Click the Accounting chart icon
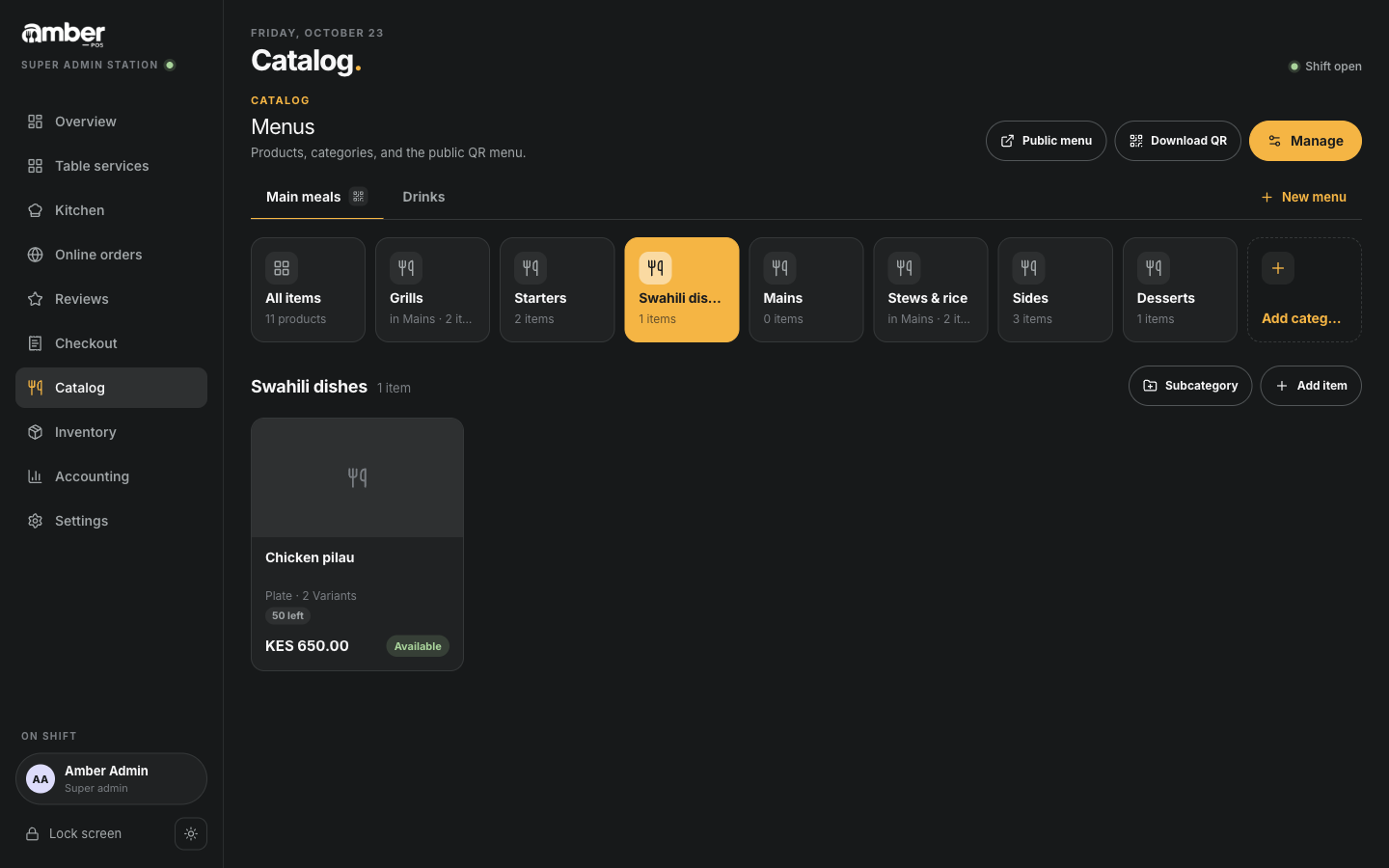The image size is (1389, 868). click(x=36, y=476)
